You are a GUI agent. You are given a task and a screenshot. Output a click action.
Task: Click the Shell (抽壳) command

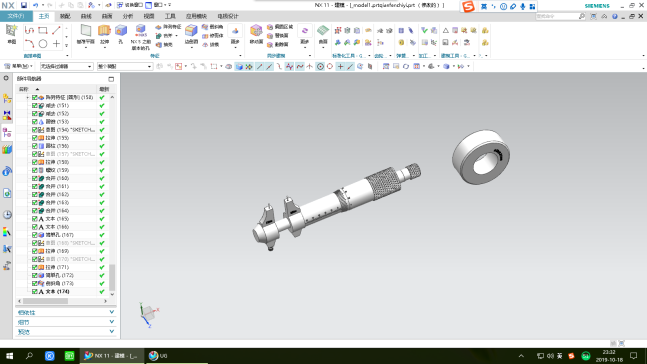164,45
